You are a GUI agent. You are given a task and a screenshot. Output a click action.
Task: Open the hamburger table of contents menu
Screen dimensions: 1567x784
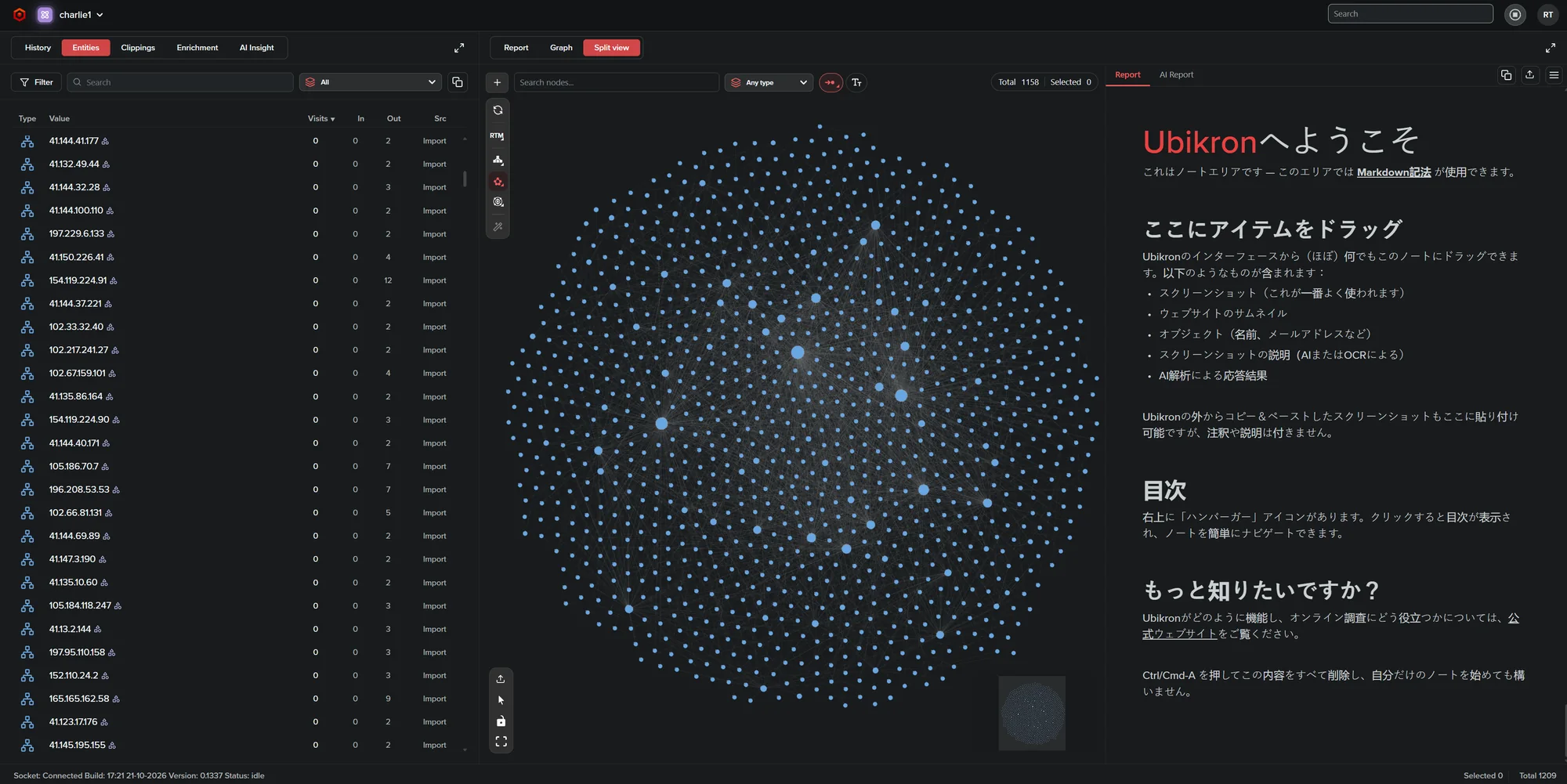point(1554,75)
